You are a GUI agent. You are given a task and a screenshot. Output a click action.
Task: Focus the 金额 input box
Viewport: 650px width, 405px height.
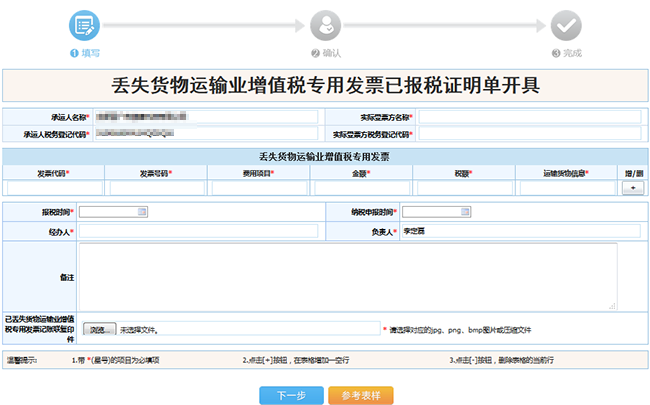pos(360,188)
